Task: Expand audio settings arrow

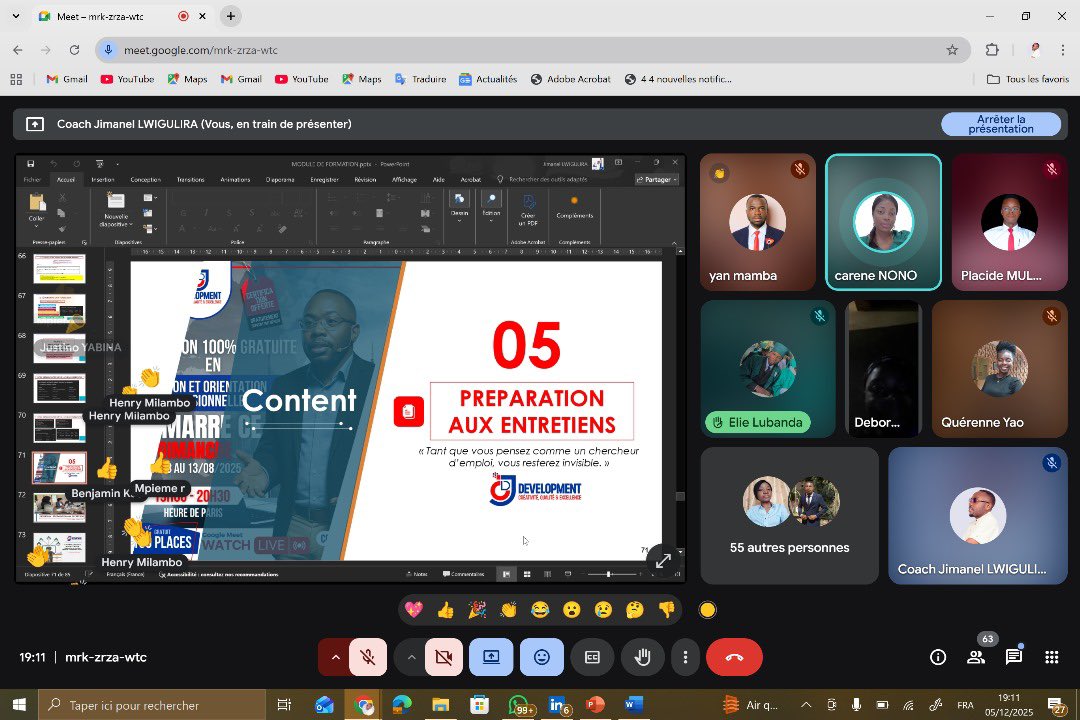Action: coord(335,657)
